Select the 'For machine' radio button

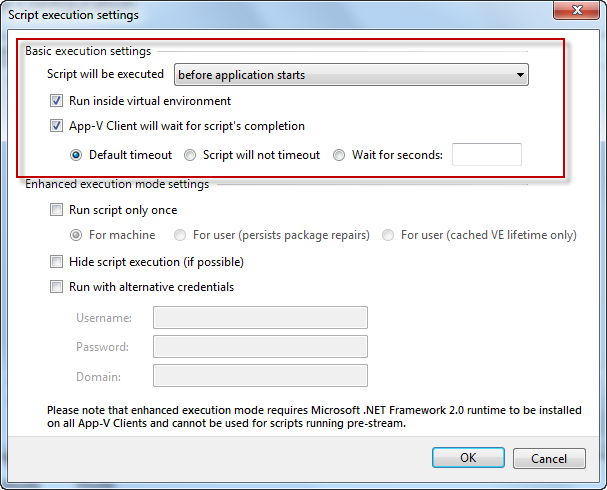point(76,235)
